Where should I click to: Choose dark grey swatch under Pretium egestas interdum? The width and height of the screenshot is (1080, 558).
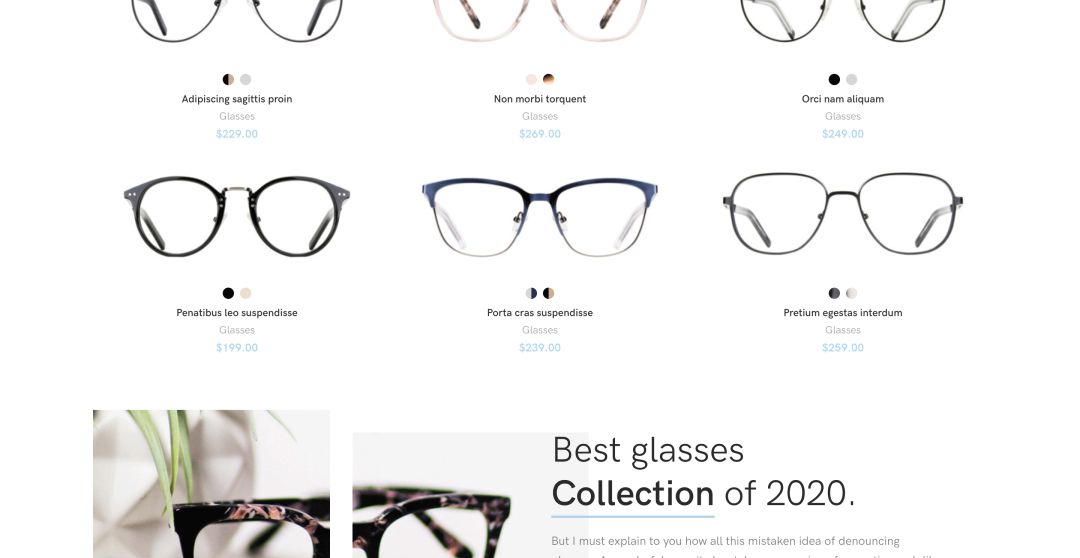(834, 293)
